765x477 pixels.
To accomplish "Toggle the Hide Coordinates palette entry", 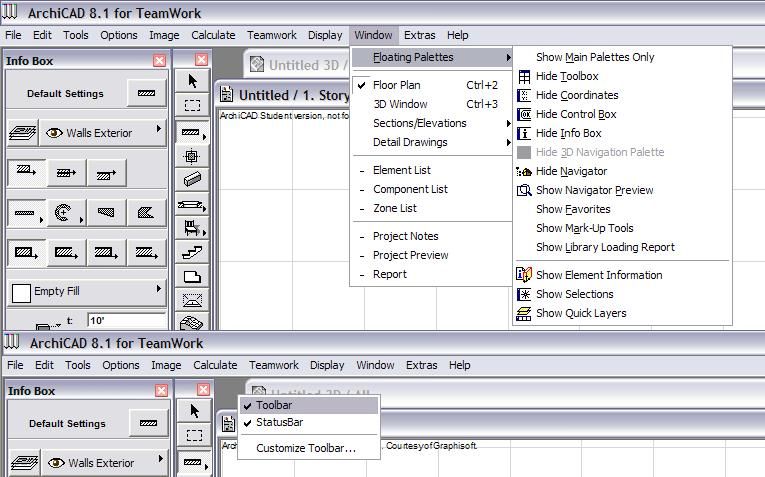I will 623,95.
